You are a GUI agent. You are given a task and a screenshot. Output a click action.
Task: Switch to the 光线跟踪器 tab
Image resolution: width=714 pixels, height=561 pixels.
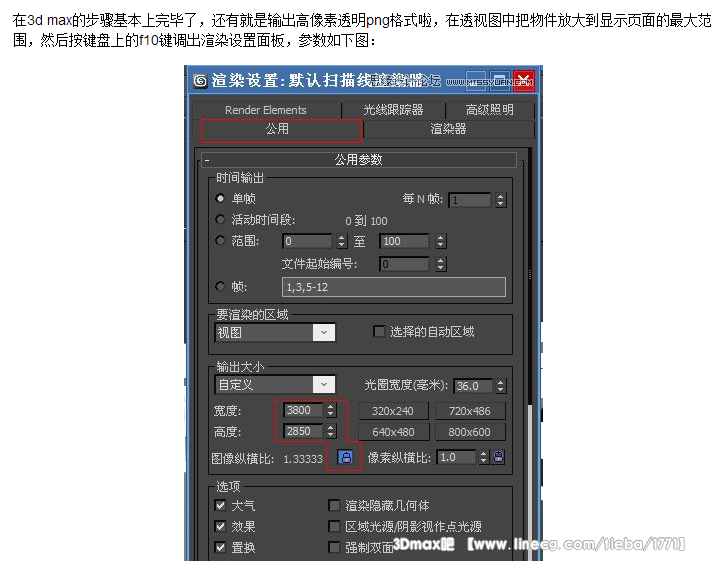[x=393, y=110]
